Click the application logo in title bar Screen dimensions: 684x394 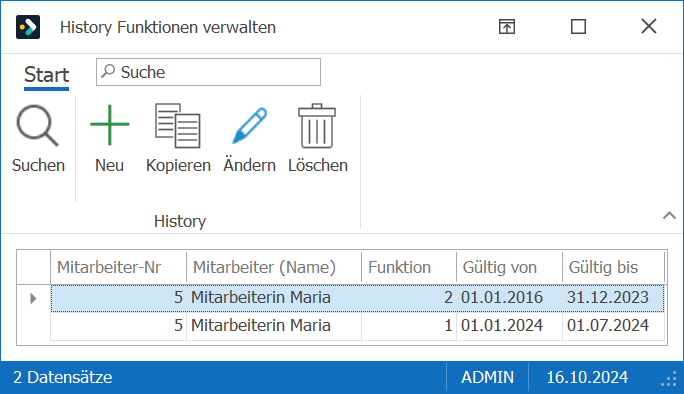(28, 27)
